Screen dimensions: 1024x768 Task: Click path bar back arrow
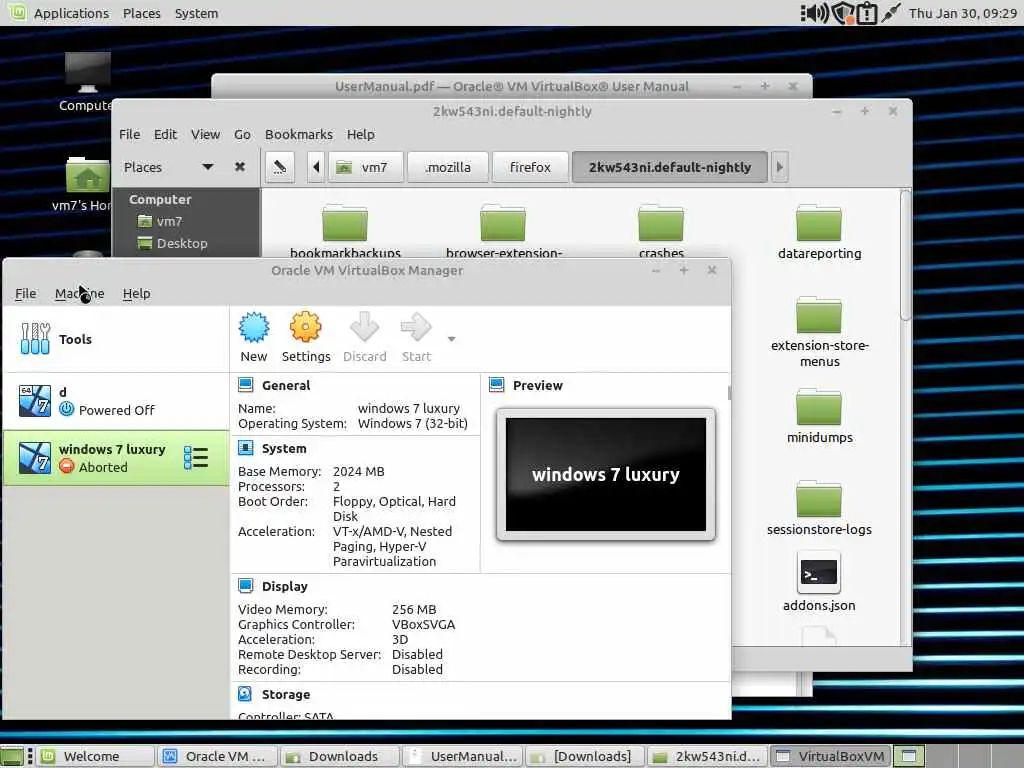tap(316, 167)
